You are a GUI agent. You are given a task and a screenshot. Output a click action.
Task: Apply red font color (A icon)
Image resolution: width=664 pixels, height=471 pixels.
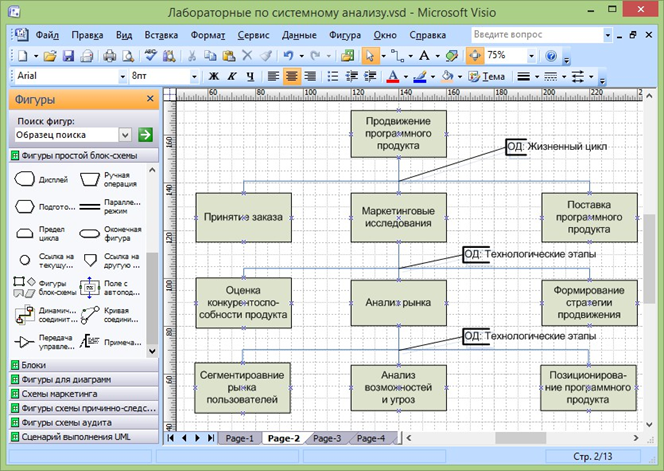(393, 76)
